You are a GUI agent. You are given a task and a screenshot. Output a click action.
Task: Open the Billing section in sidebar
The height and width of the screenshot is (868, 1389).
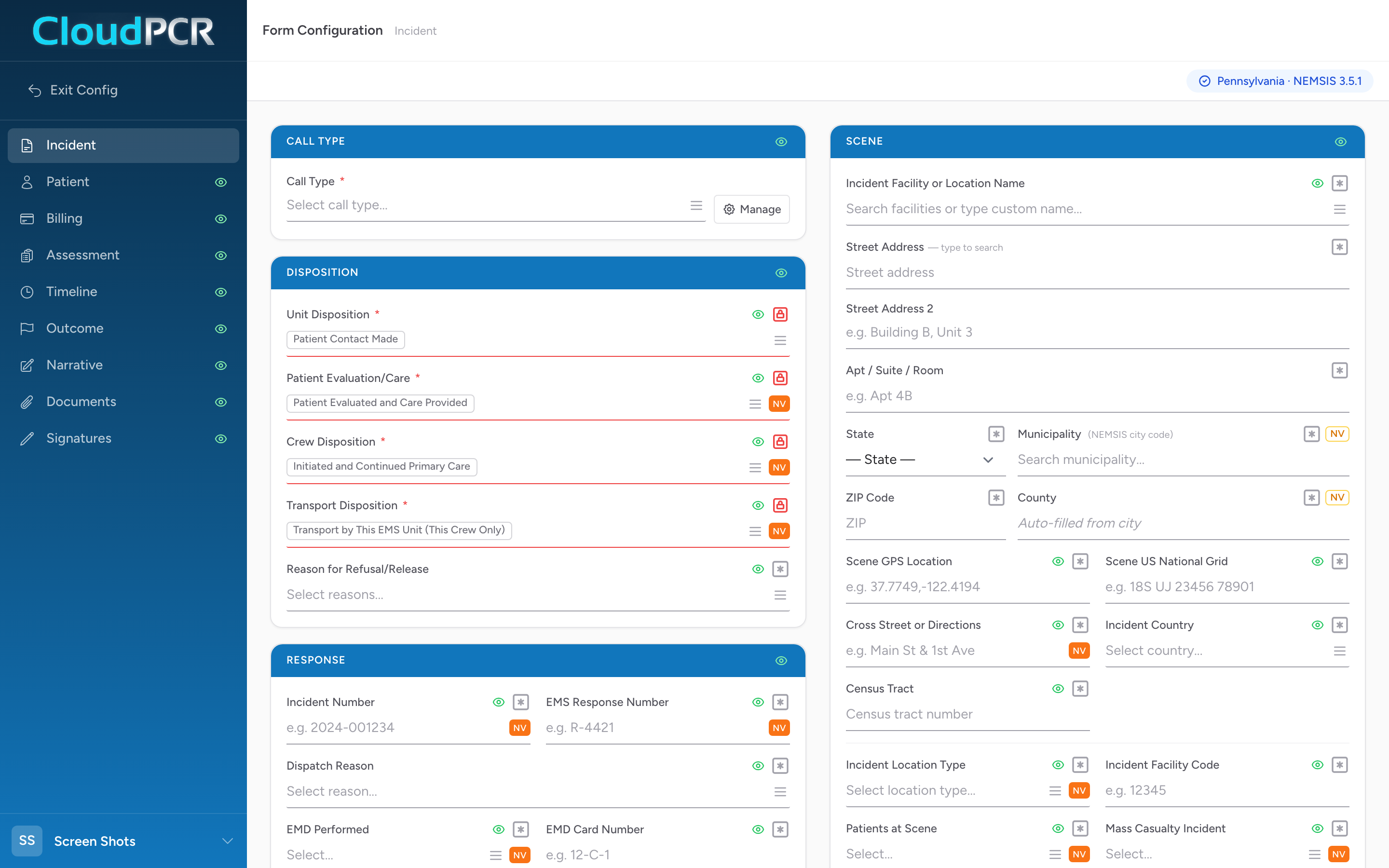123,219
